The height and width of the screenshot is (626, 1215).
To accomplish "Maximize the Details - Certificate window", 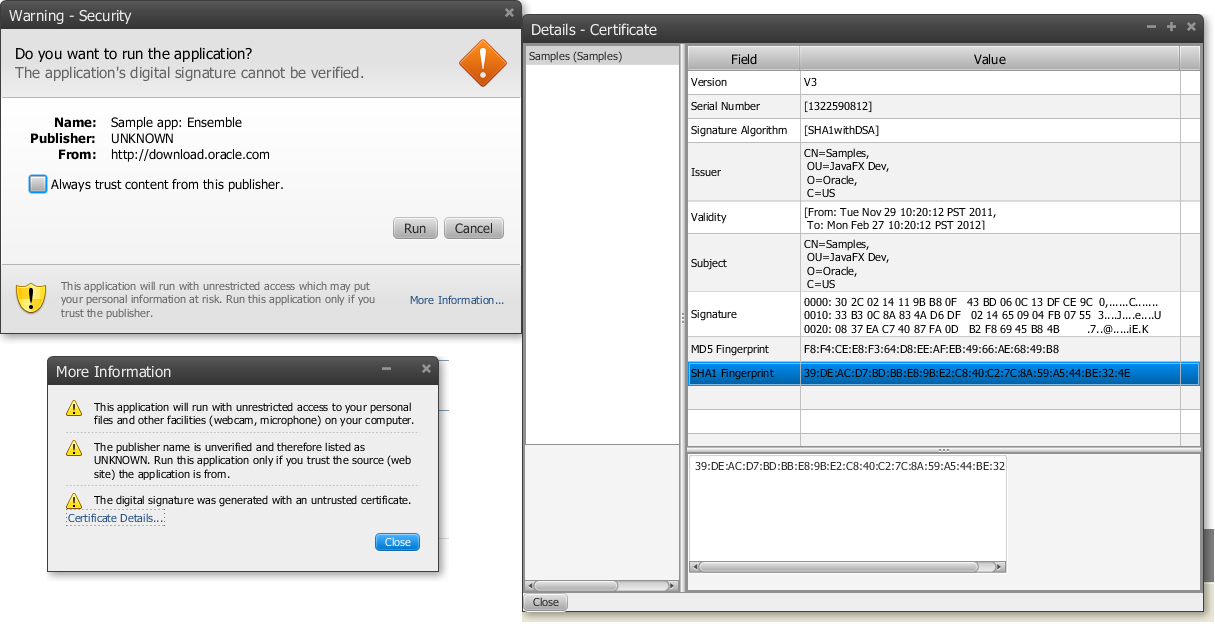I will [x=1171, y=27].
